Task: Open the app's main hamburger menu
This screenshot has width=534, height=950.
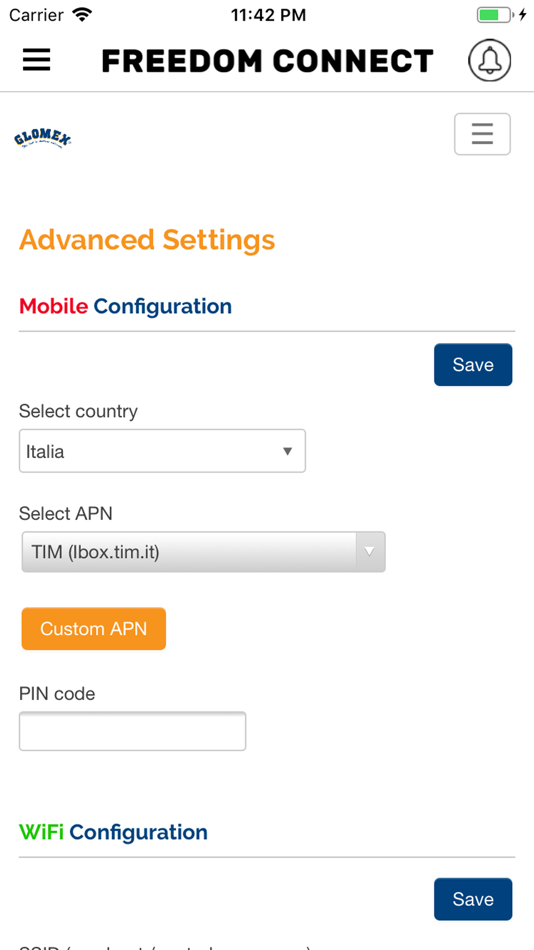Action: pos(36,60)
